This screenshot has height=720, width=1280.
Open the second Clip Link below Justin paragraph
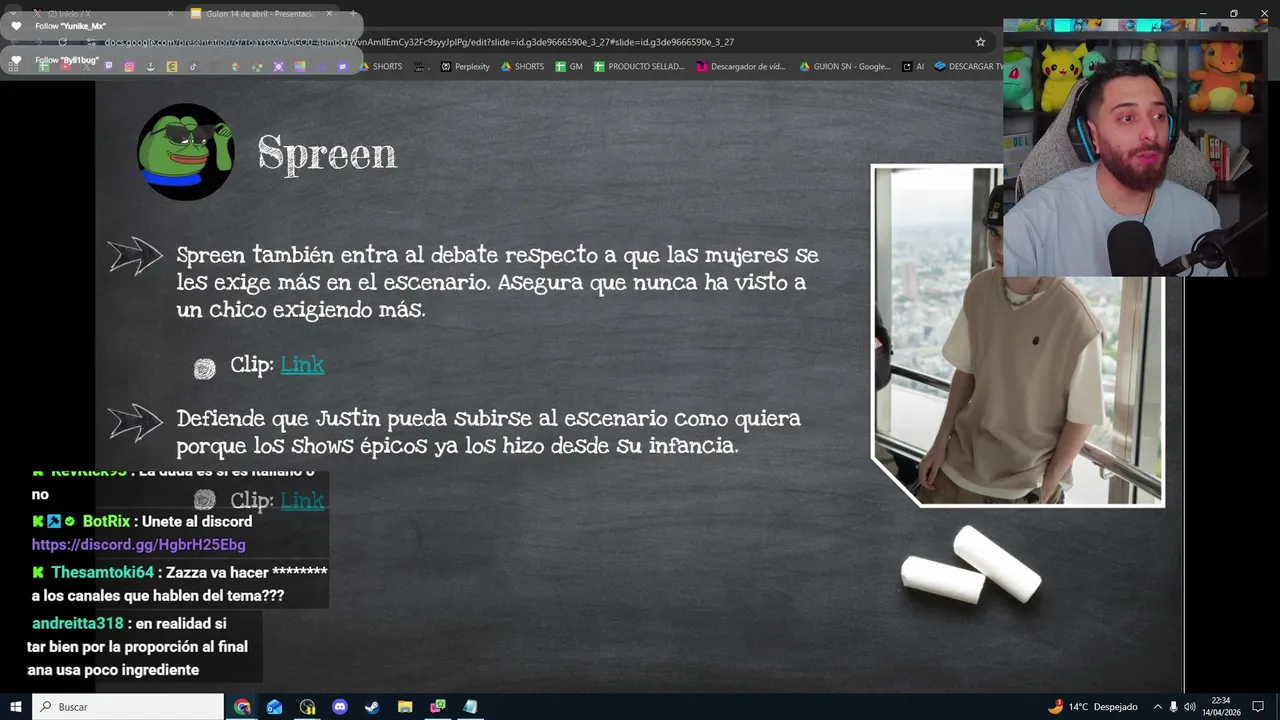tap(302, 500)
